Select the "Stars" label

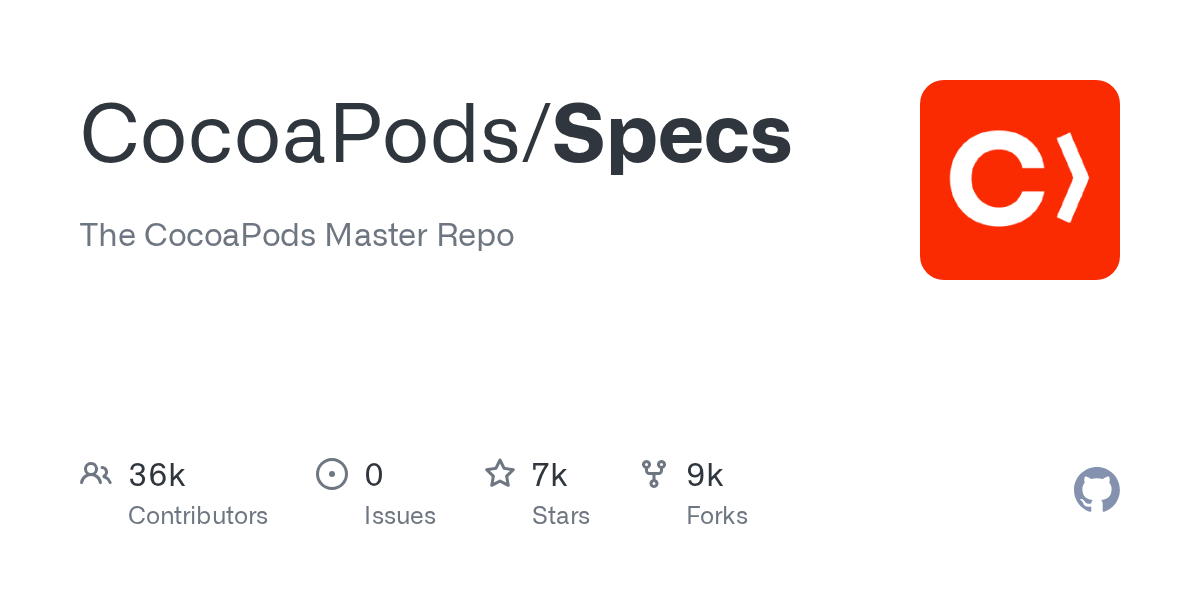click(561, 516)
